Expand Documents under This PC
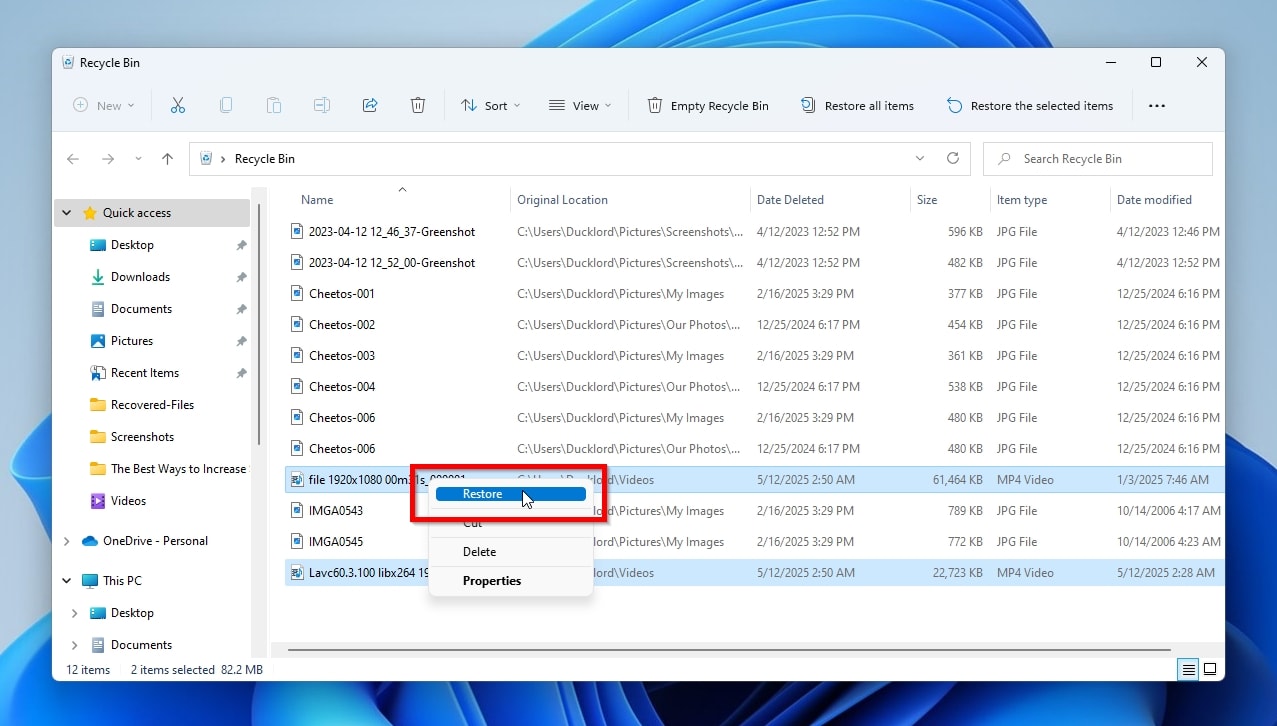The height and width of the screenshot is (726, 1277). click(x=75, y=645)
